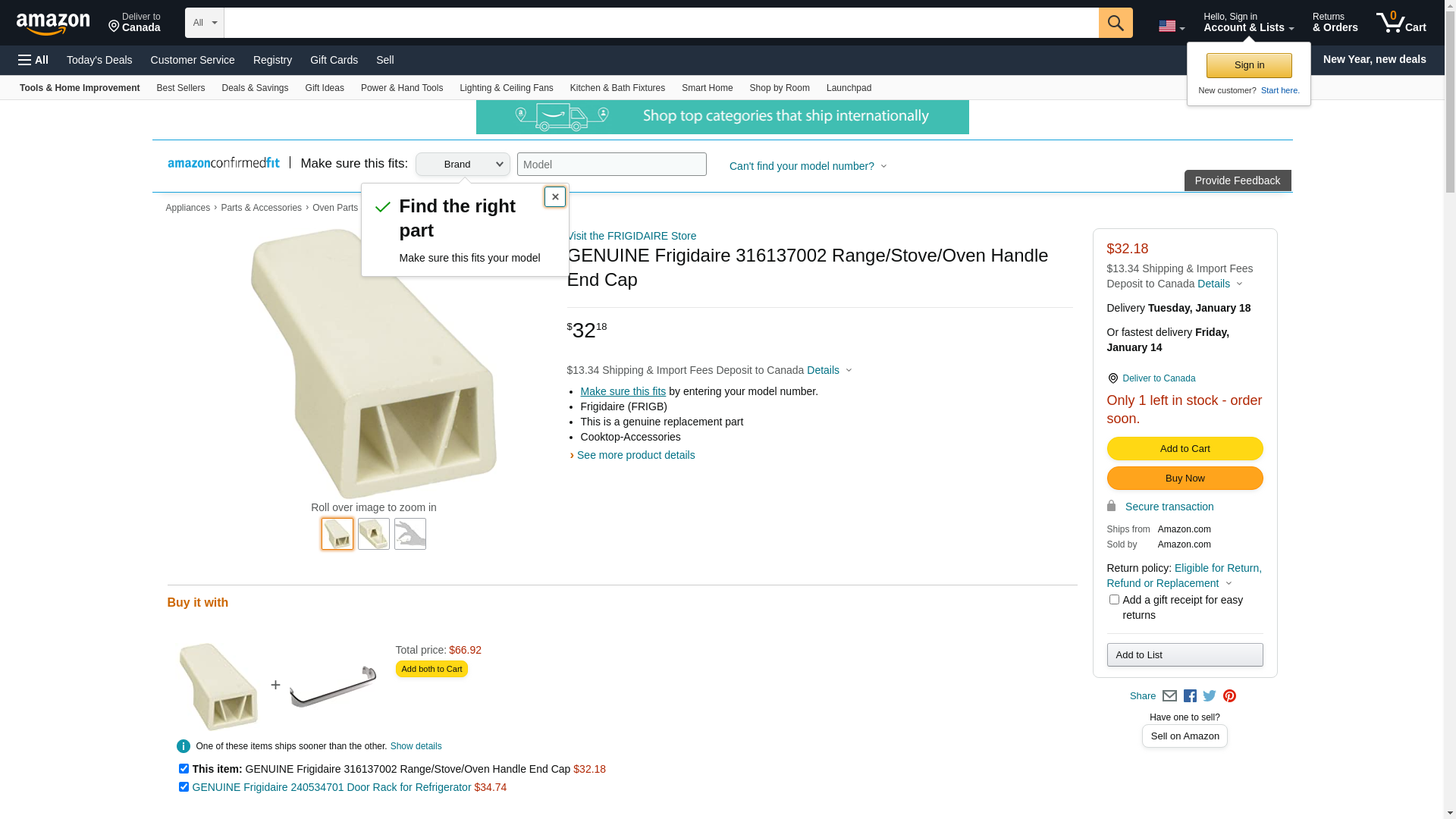Screen dimensions: 1456x819
Task: Expand the Add to List dropdown
Action: tap(1185, 655)
